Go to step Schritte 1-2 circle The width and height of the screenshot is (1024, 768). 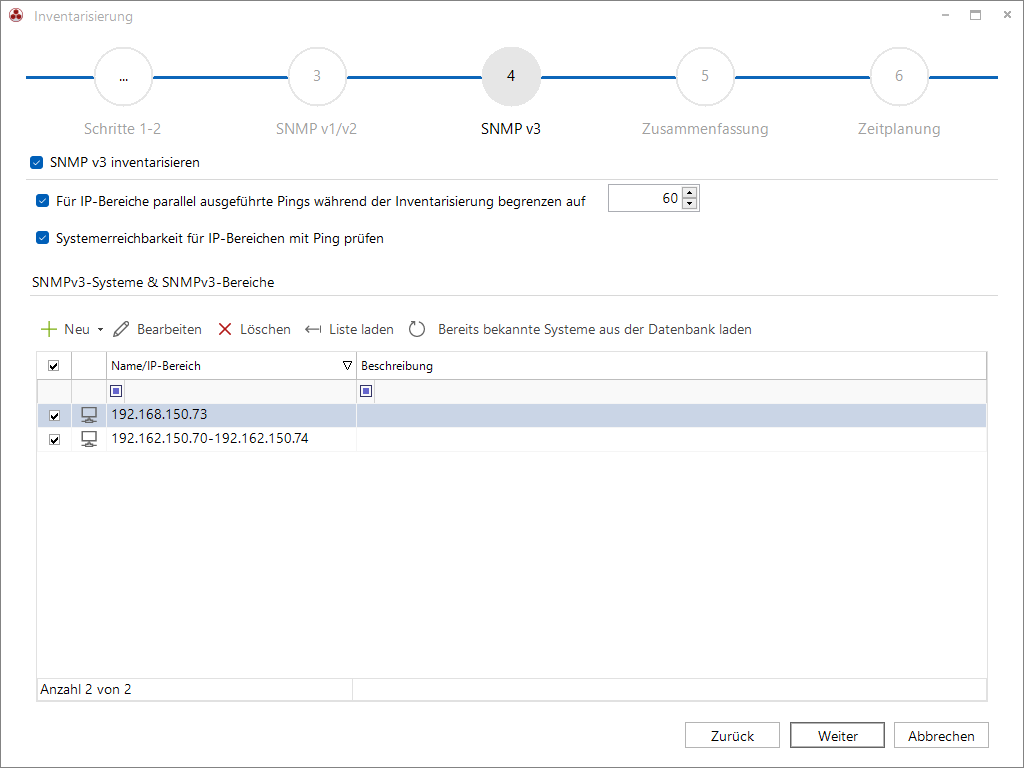pyautogui.click(x=123, y=76)
